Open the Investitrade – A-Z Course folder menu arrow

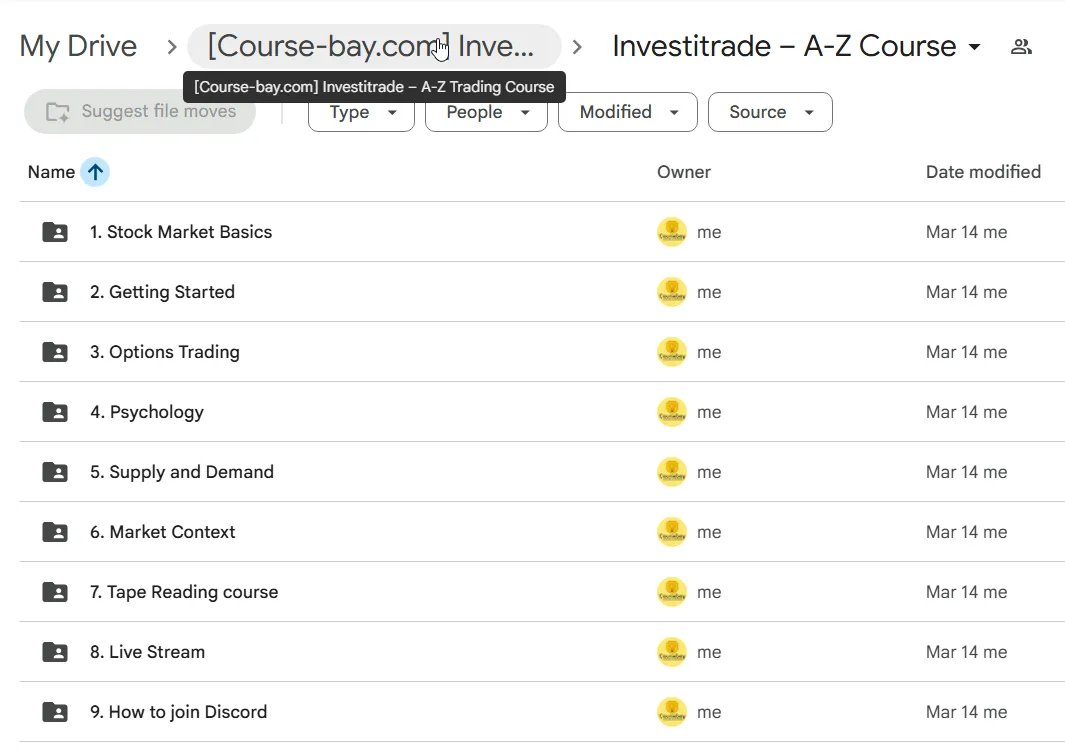[974, 47]
